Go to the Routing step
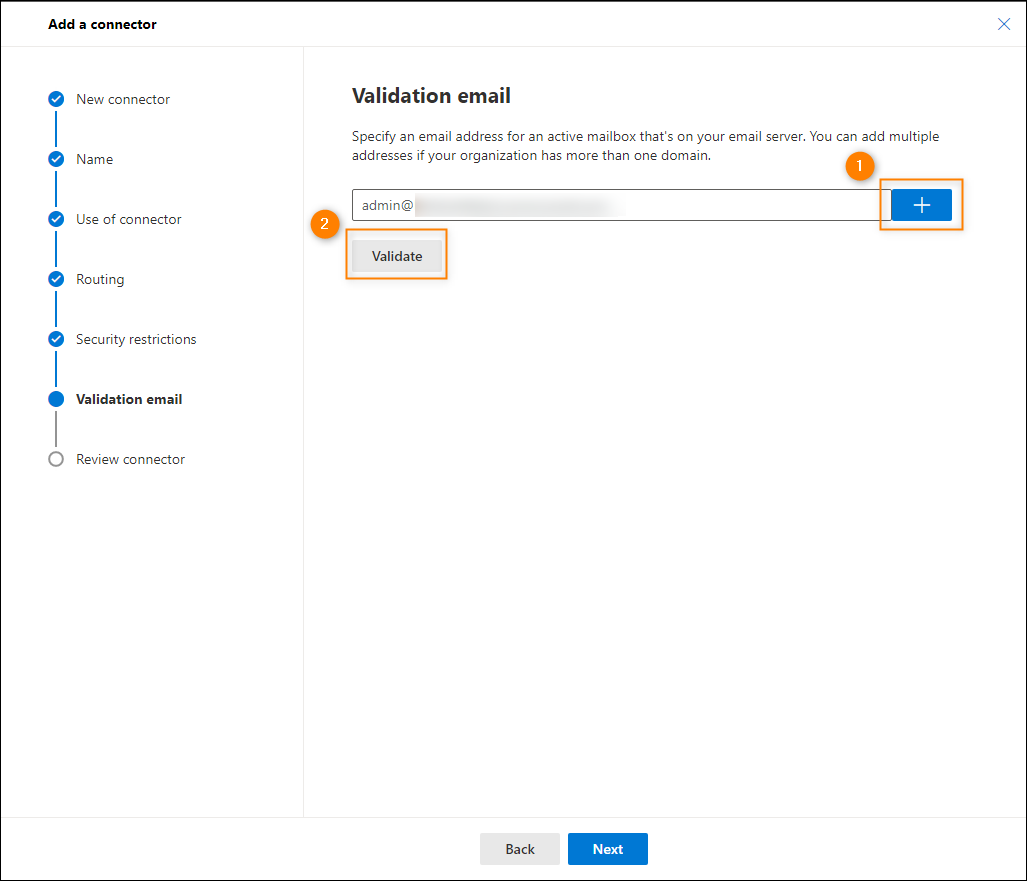Image resolution: width=1027 pixels, height=881 pixels. [100, 279]
